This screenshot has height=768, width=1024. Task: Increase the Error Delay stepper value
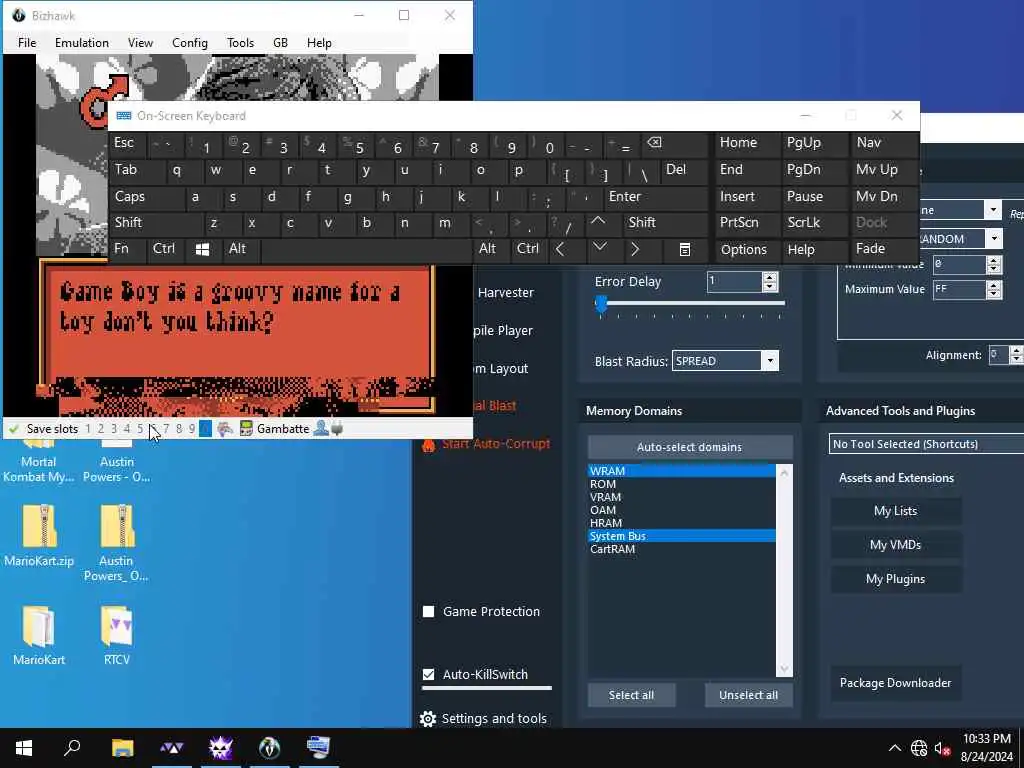tap(770, 278)
